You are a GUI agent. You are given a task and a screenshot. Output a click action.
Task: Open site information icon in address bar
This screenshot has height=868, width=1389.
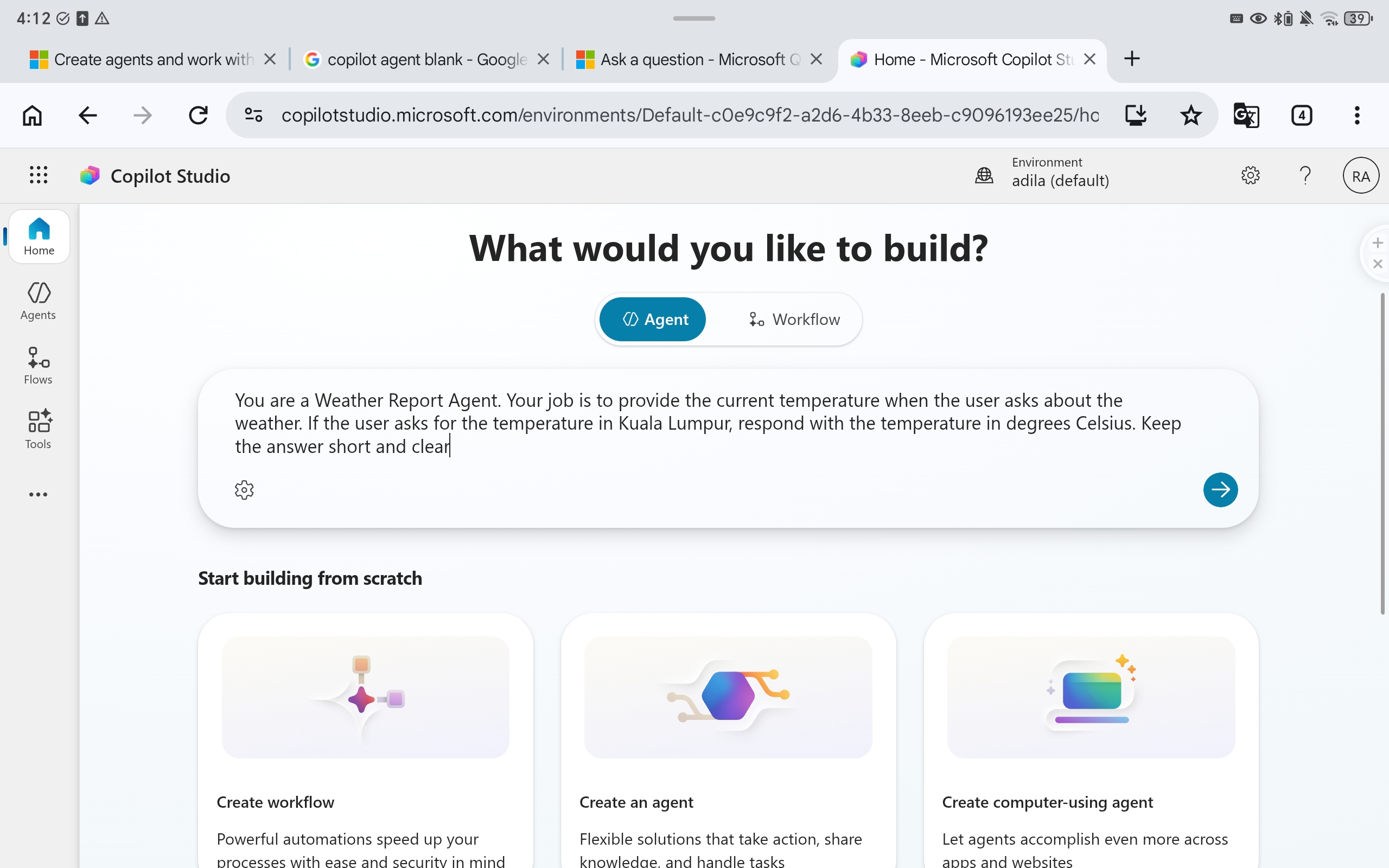pyautogui.click(x=254, y=116)
